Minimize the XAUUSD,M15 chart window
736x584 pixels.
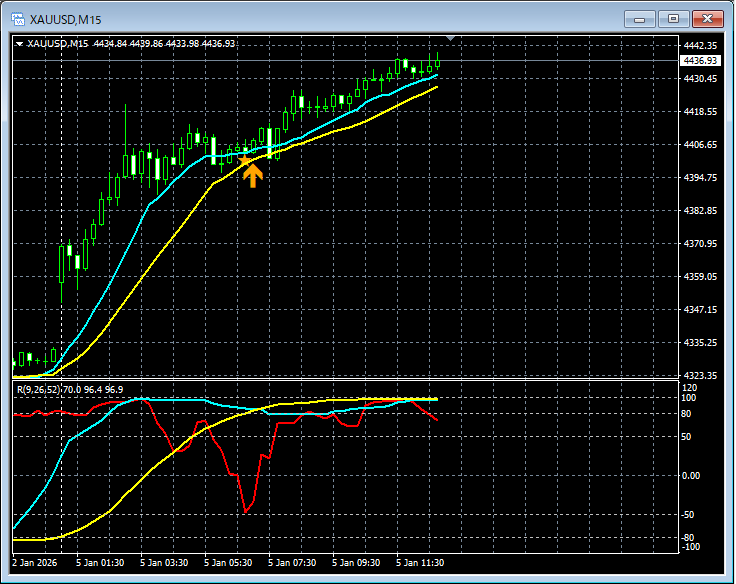[x=639, y=19]
